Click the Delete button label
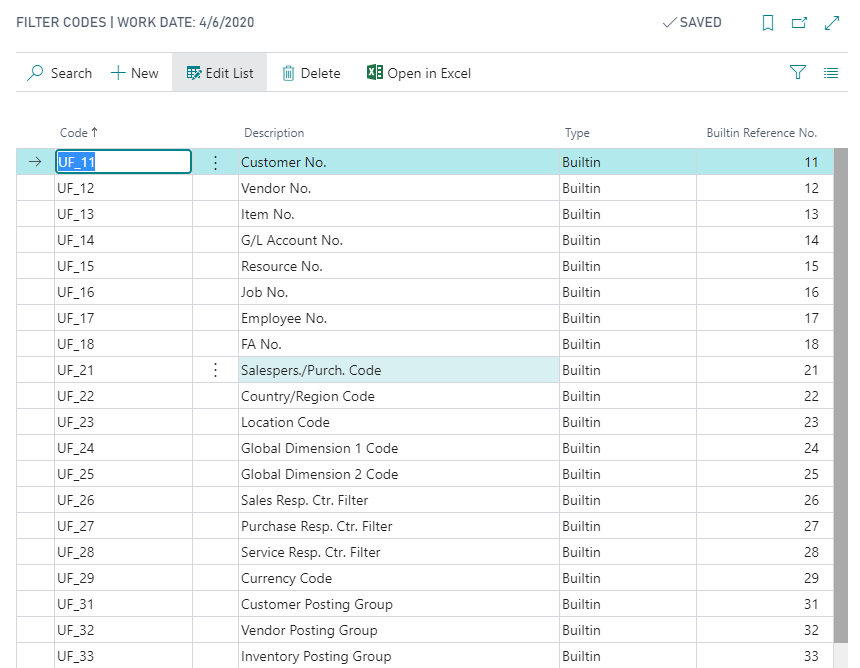 pyautogui.click(x=320, y=73)
